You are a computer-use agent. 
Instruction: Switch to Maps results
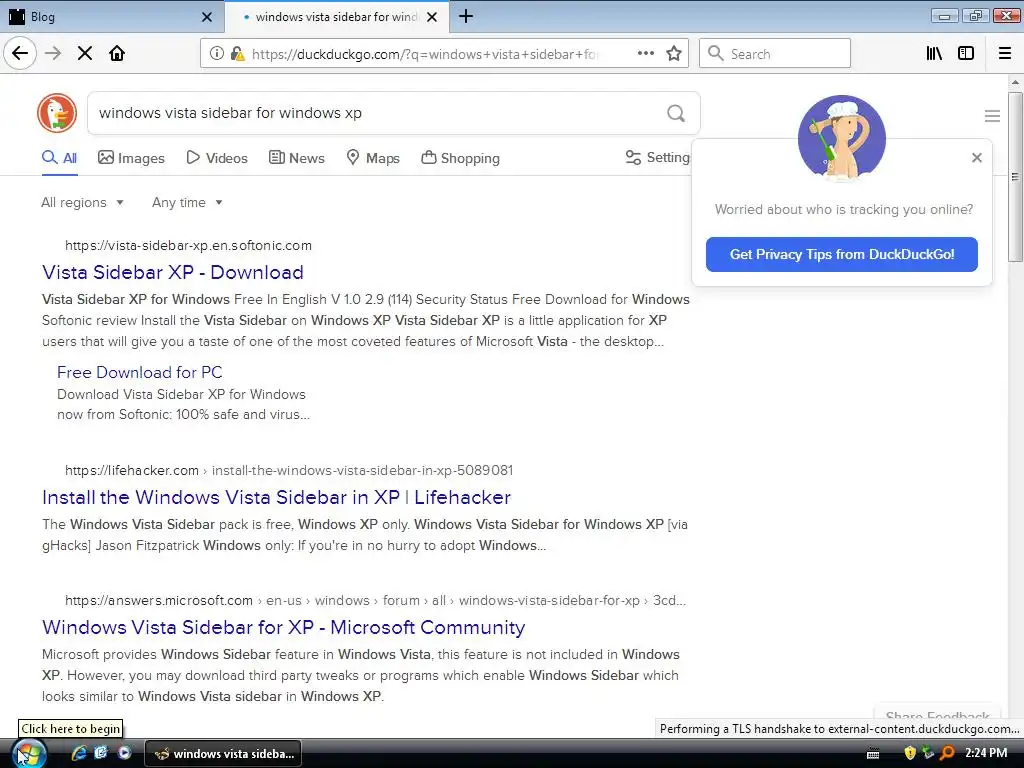coord(372,158)
